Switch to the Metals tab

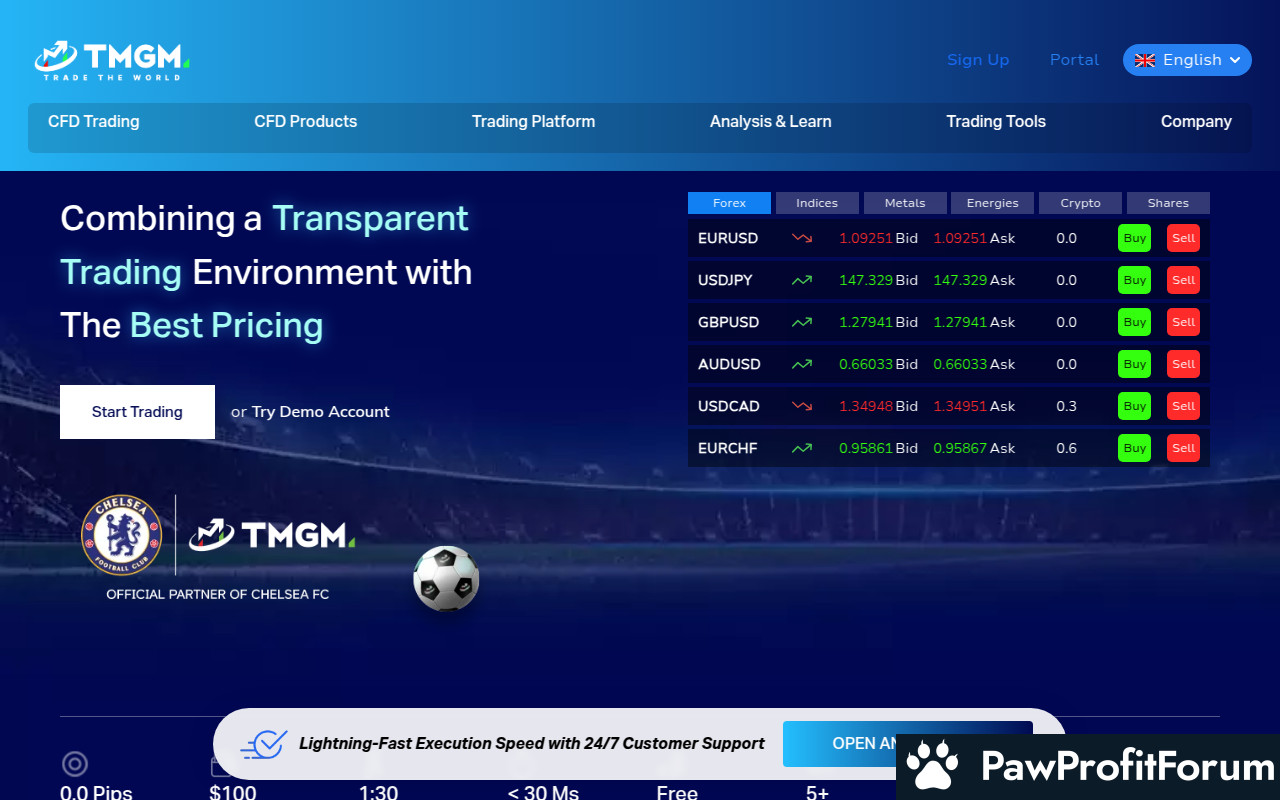(x=905, y=203)
